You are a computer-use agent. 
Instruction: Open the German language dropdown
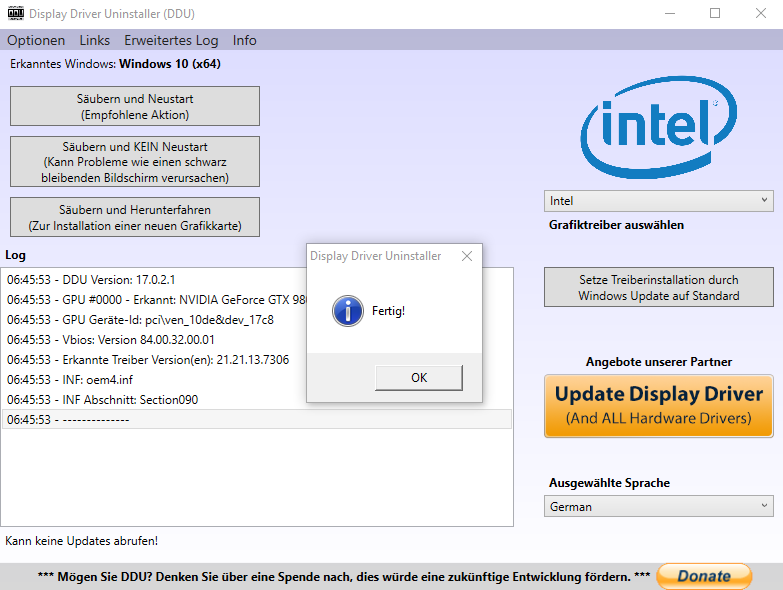(659, 506)
